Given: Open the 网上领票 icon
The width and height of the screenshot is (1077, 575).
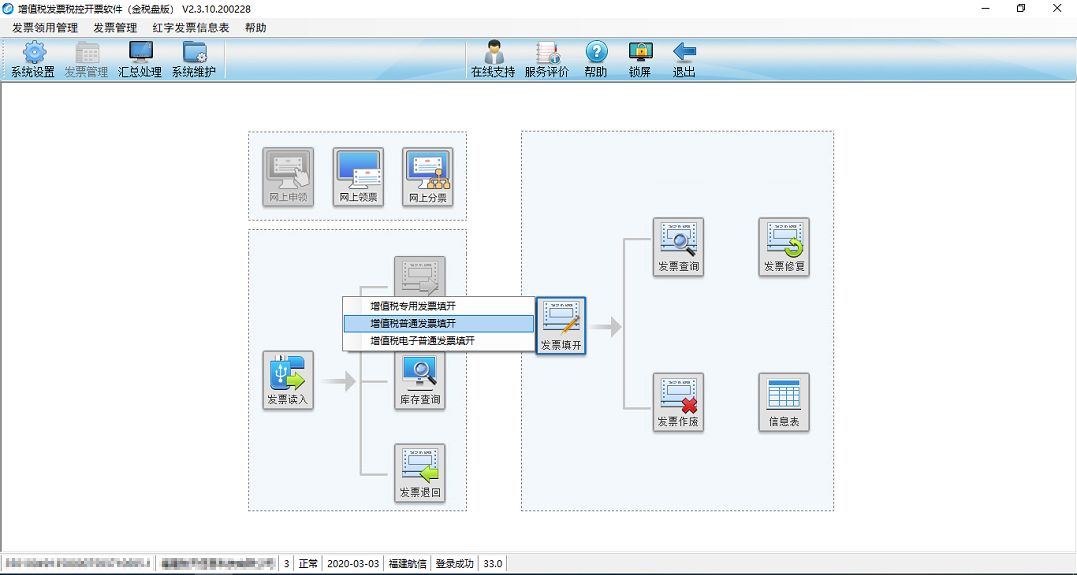Looking at the screenshot, I should pos(359,177).
